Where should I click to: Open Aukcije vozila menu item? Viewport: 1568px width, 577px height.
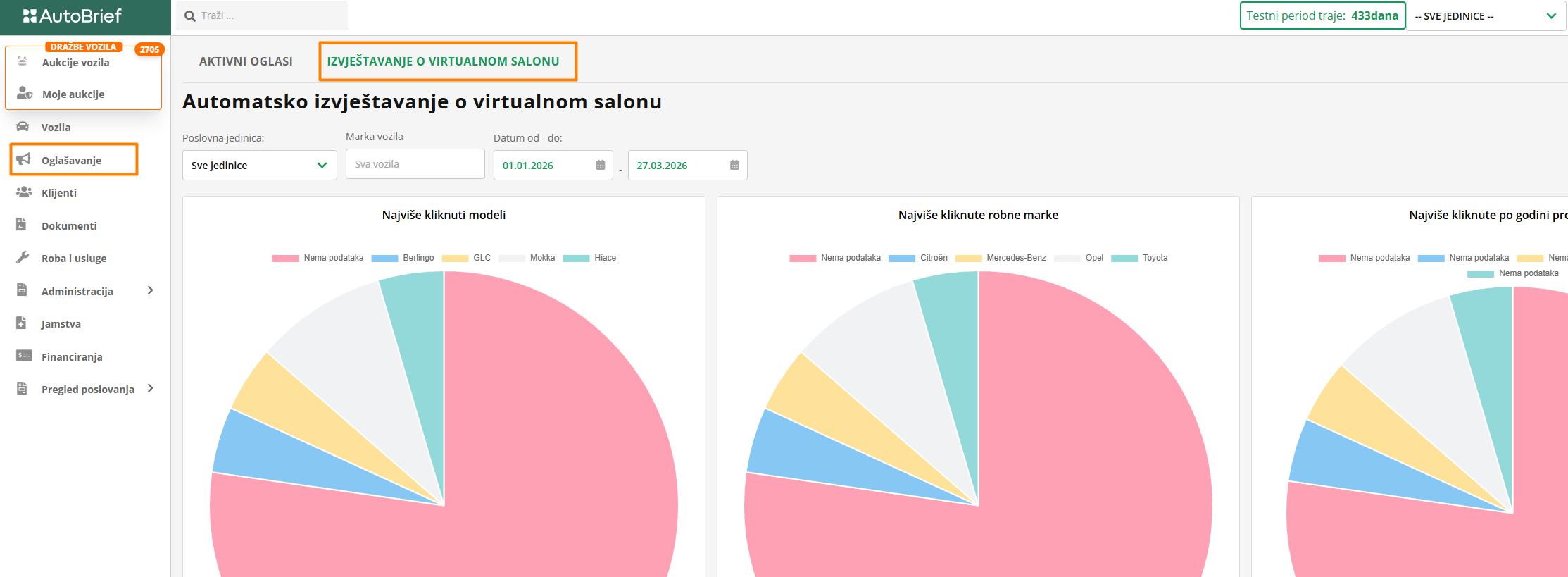tap(76, 63)
